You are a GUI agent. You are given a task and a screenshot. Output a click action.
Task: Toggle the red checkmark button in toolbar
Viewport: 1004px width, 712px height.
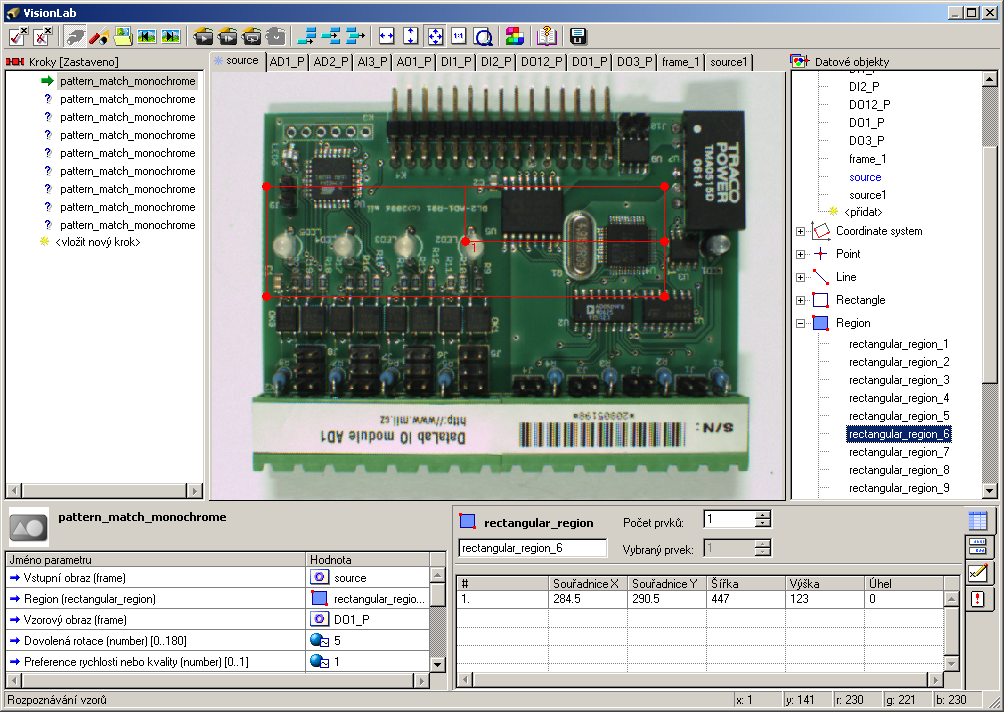18,36
